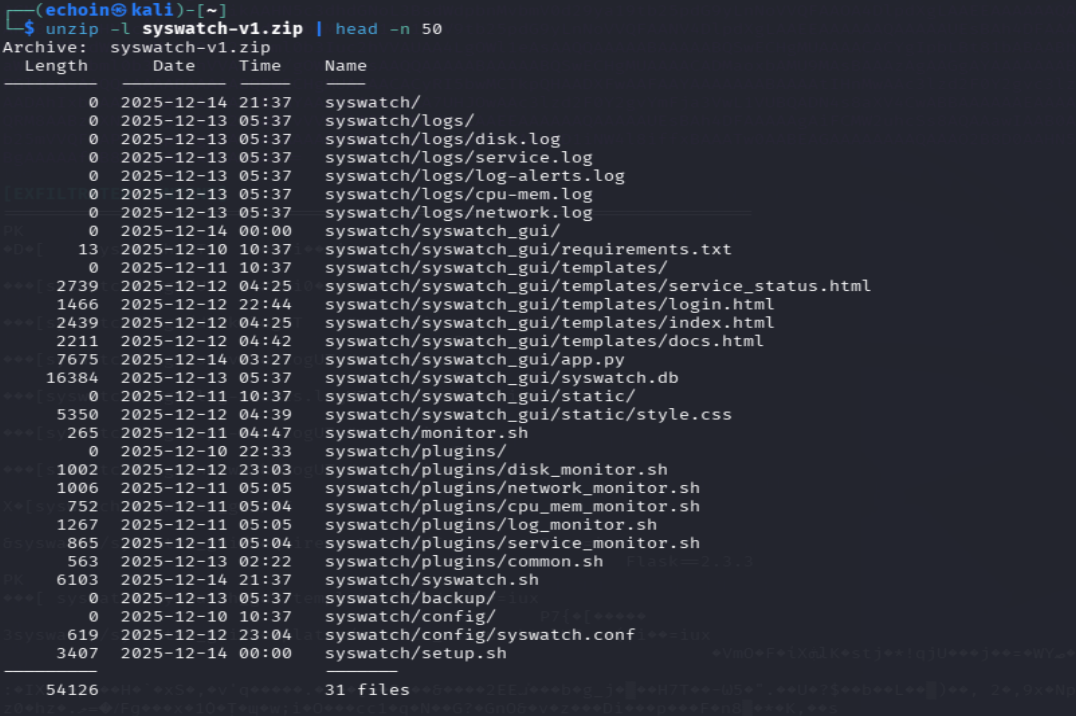This screenshot has height=716, width=1076.
Task: Select syswatch_gui/app.py entry
Action: pos(475,360)
